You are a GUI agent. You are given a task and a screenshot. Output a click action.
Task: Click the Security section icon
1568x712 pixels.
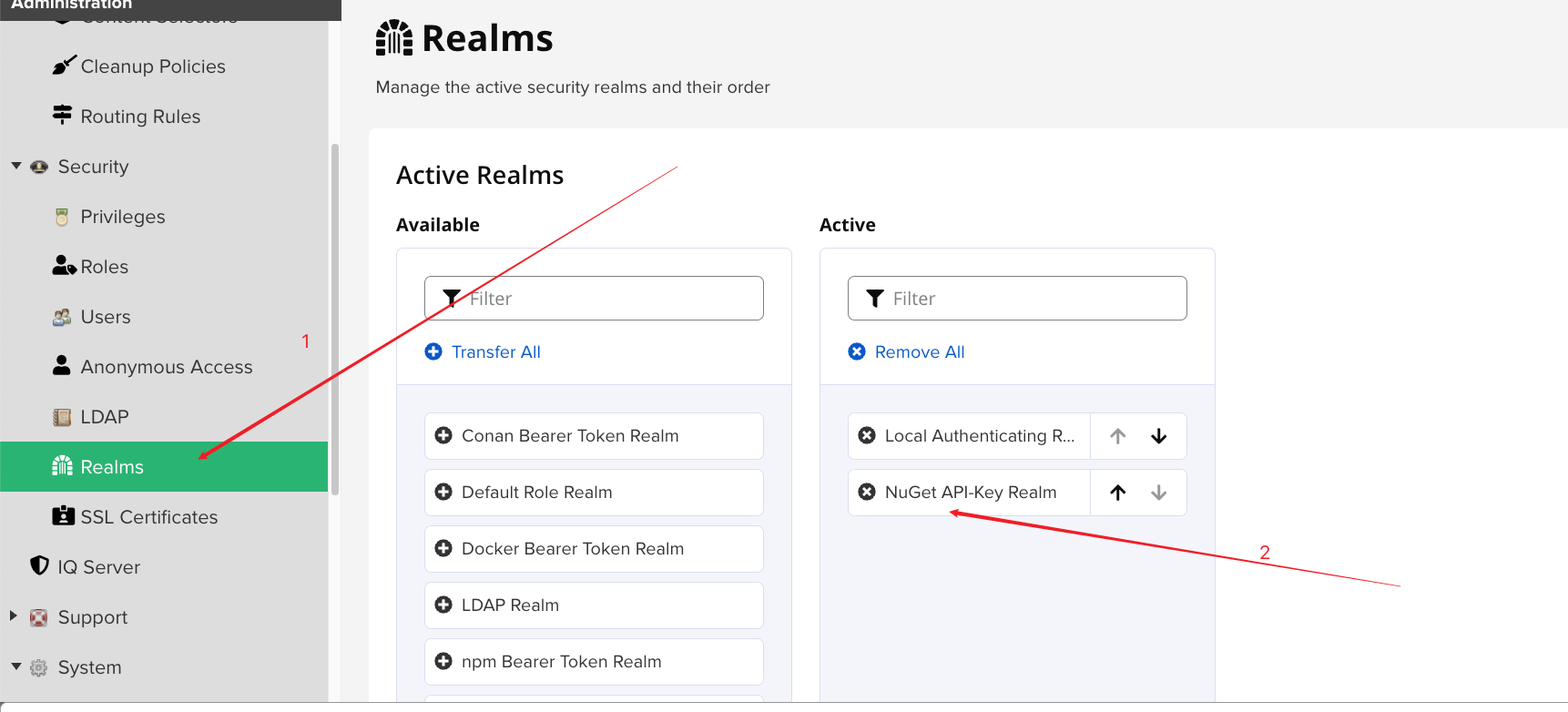pos(39,167)
